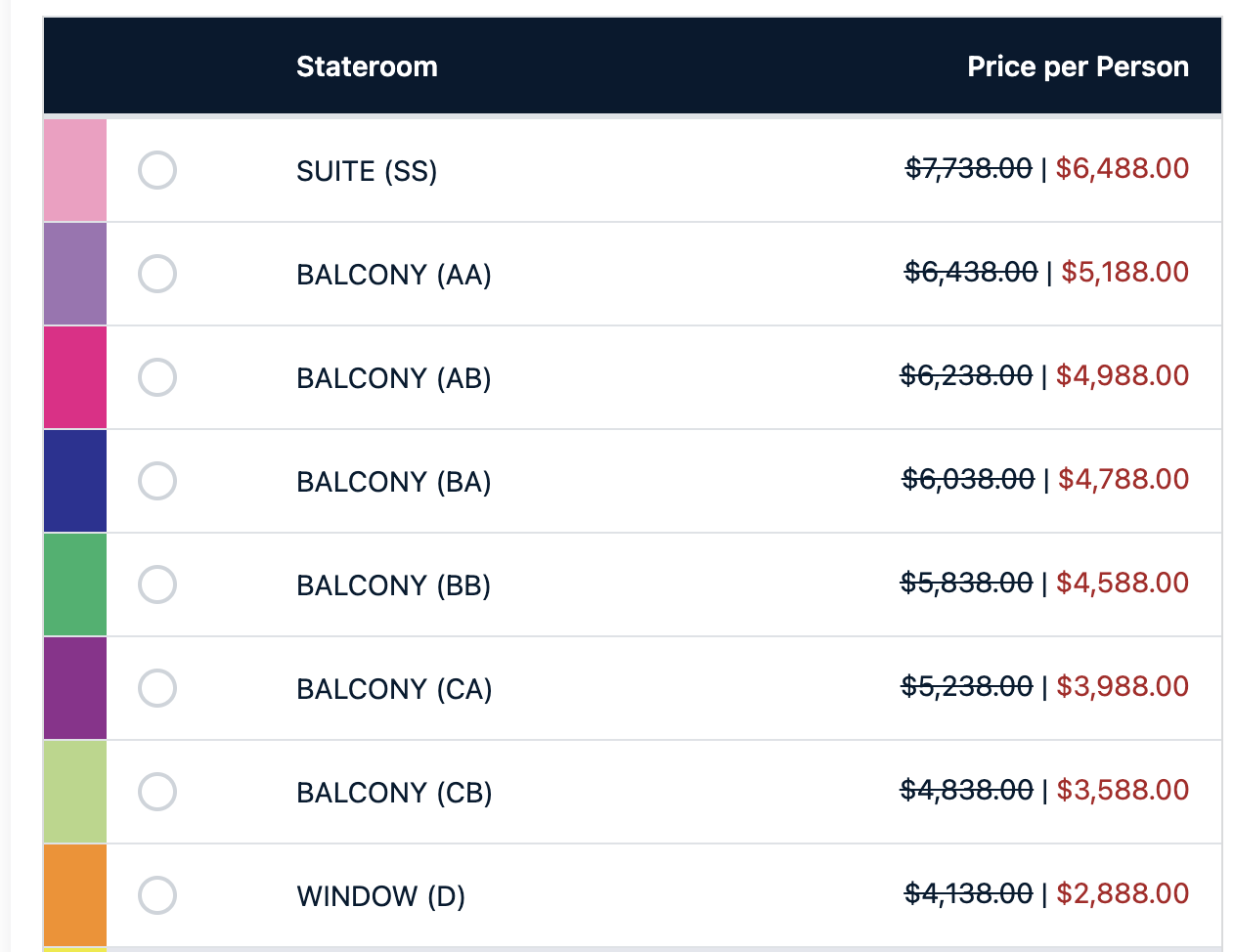Click the Price per Person header
This screenshot has width=1234, height=952.
[1078, 66]
